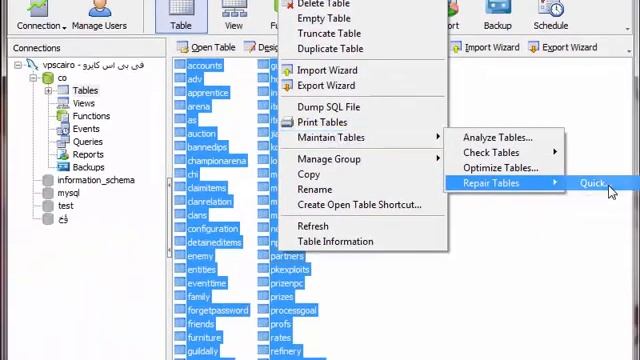Click the Open Table button
The image size is (640, 360).
click(x=206, y=47)
